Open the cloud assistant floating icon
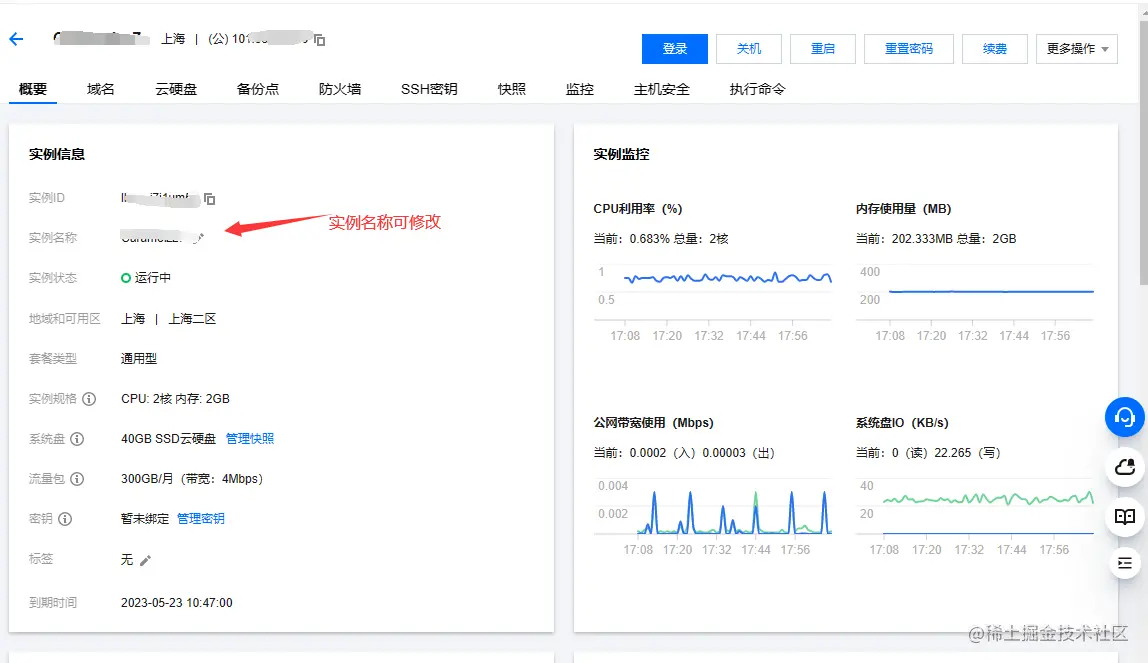This screenshot has height=663, width=1148. [1125, 467]
